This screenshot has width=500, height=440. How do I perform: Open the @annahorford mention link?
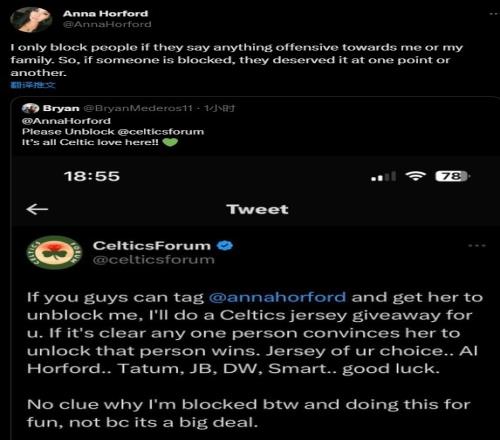[277, 297]
